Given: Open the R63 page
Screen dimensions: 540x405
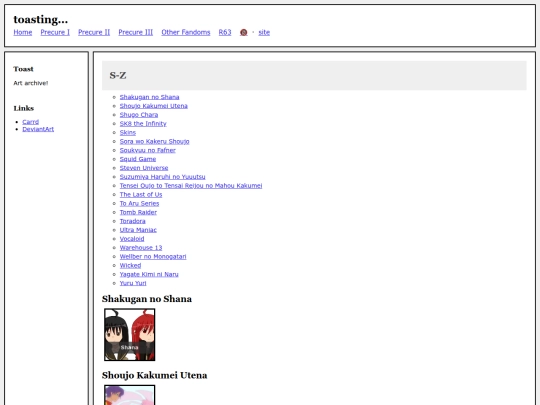Looking at the screenshot, I should [225, 32].
